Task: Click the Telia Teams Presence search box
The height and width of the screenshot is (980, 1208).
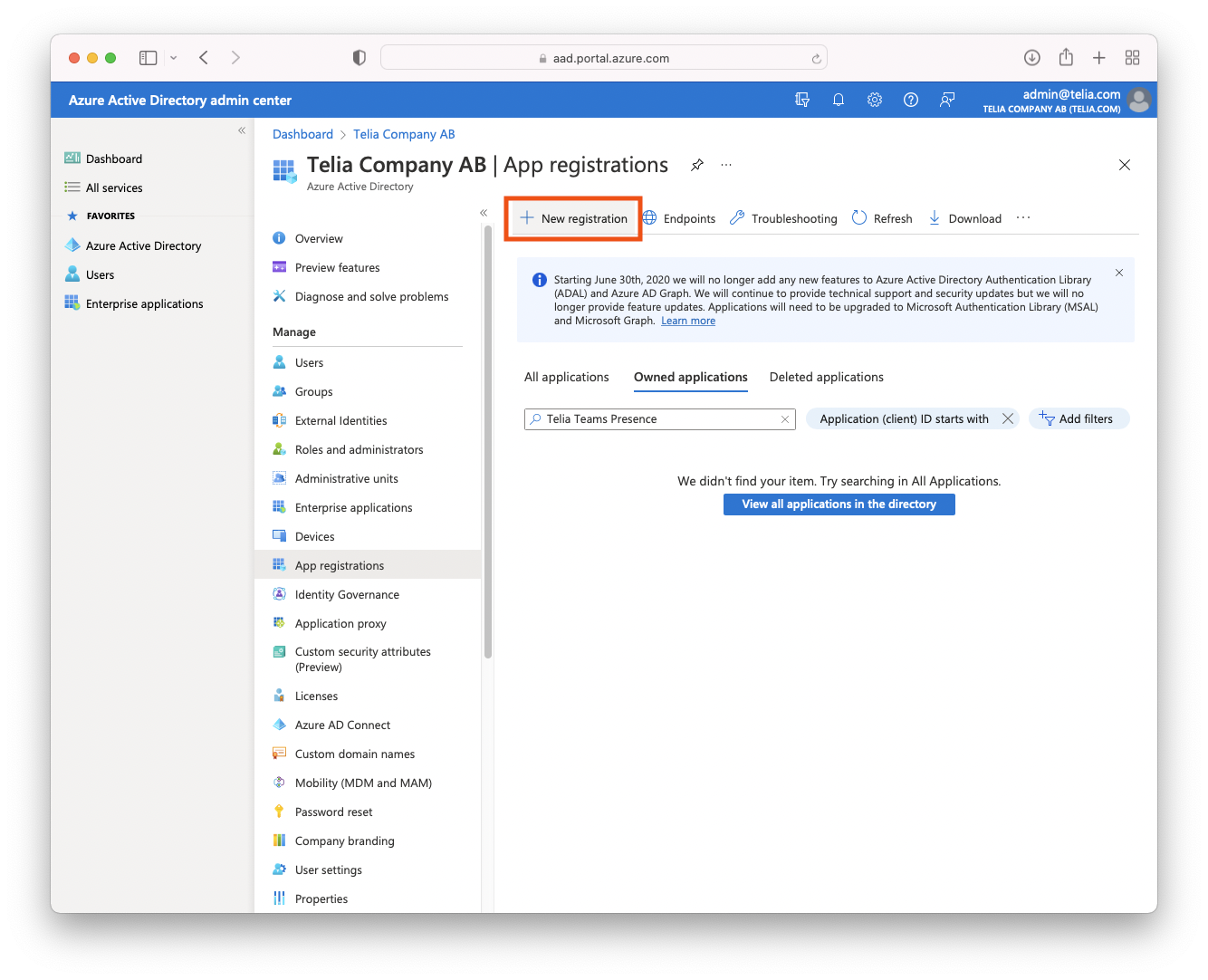Action: (x=660, y=419)
